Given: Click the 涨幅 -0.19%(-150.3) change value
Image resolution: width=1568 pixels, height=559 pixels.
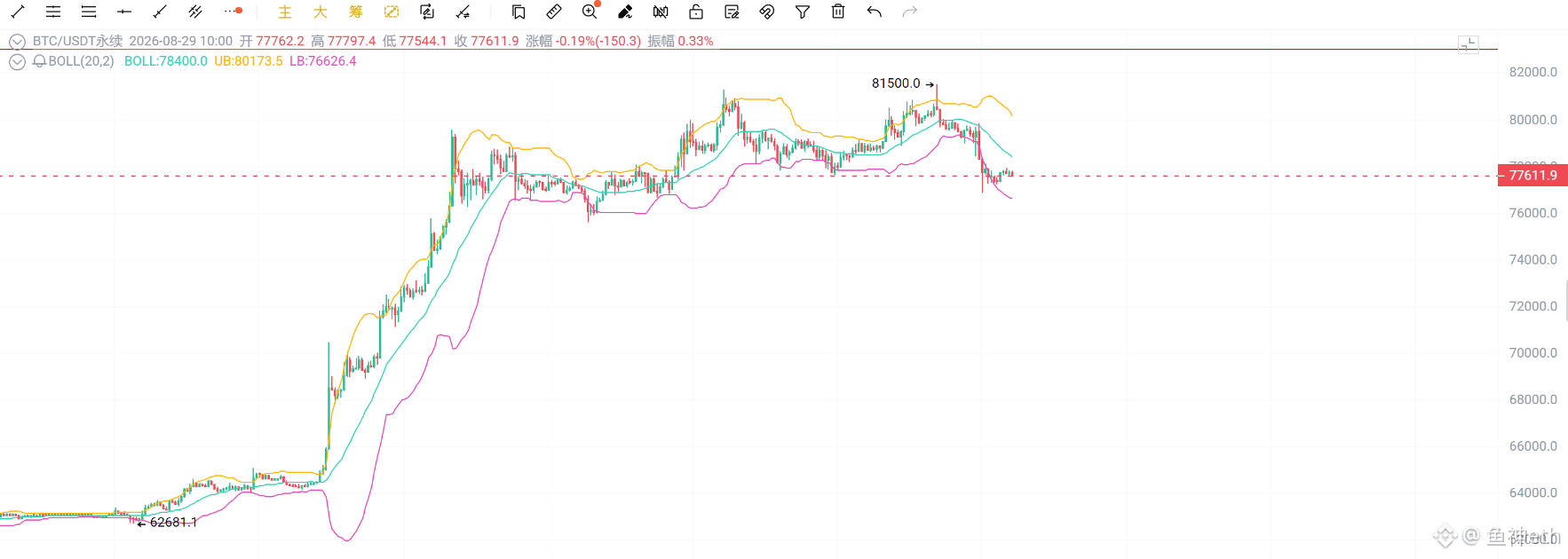Looking at the screenshot, I should (583, 41).
